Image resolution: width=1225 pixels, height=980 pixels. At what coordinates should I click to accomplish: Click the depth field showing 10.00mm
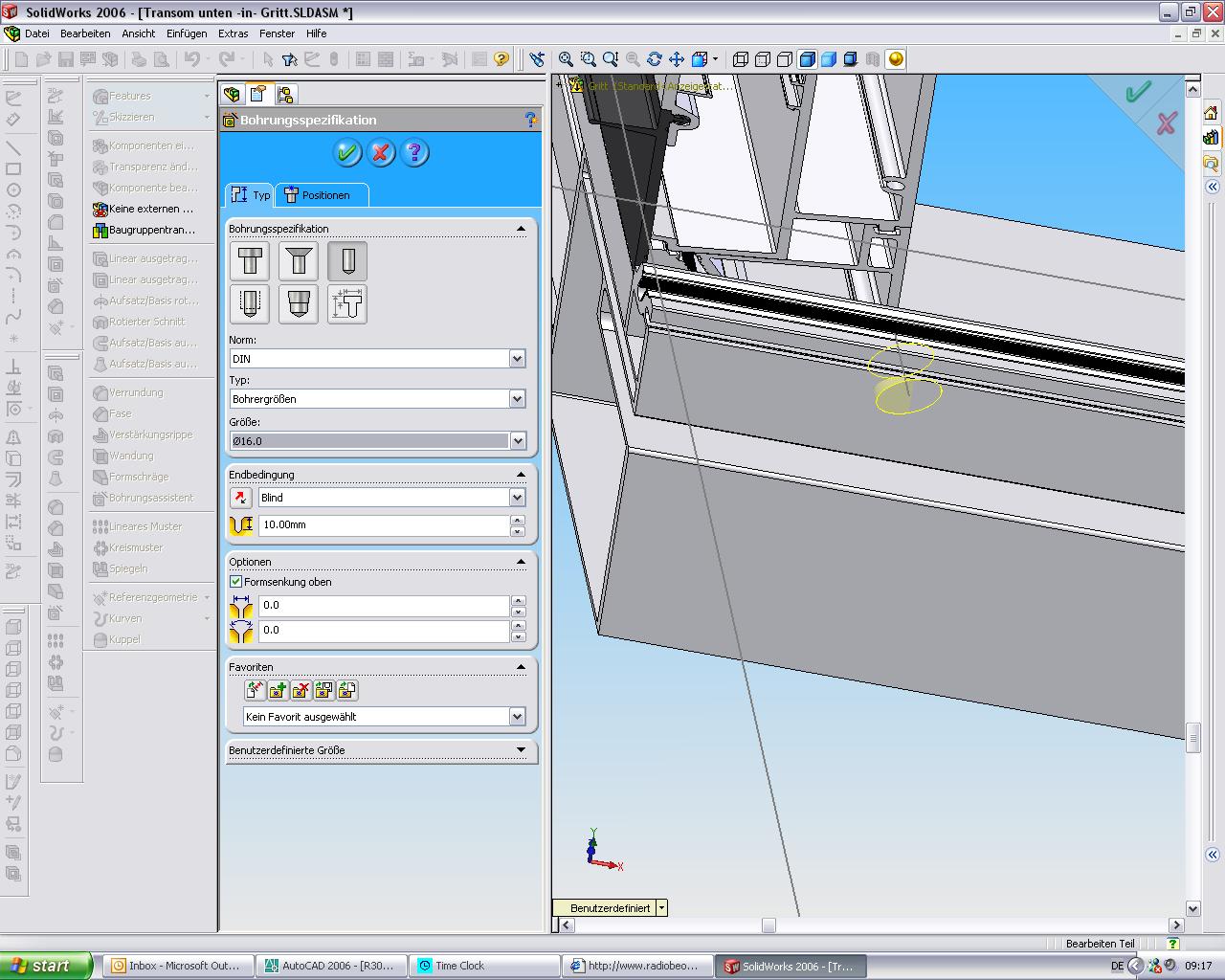[383, 525]
